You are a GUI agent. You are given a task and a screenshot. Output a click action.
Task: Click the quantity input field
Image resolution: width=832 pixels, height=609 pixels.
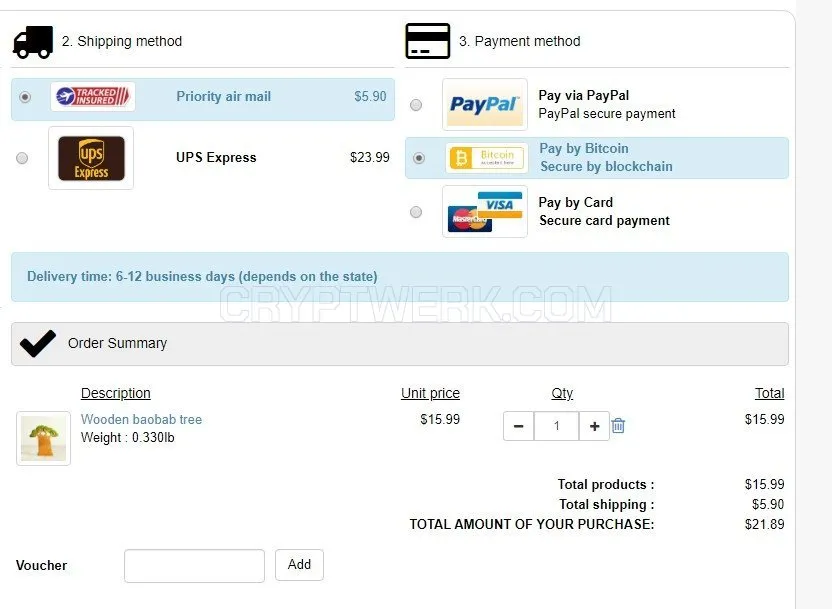(x=557, y=426)
